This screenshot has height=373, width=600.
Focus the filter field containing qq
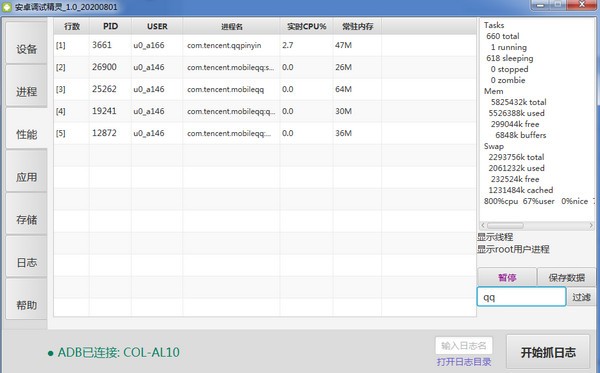[x=521, y=297]
